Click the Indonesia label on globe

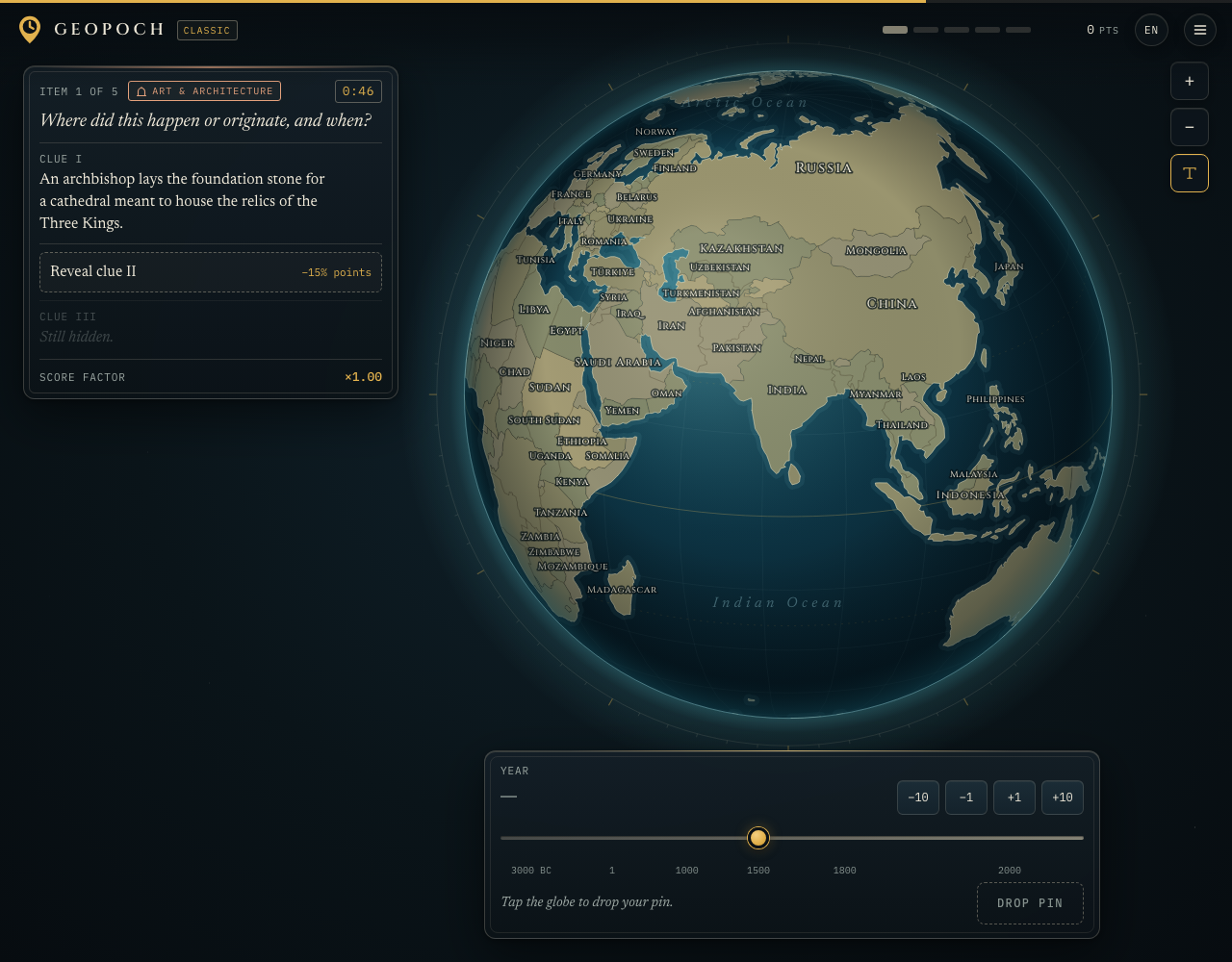[x=970, y=494]
